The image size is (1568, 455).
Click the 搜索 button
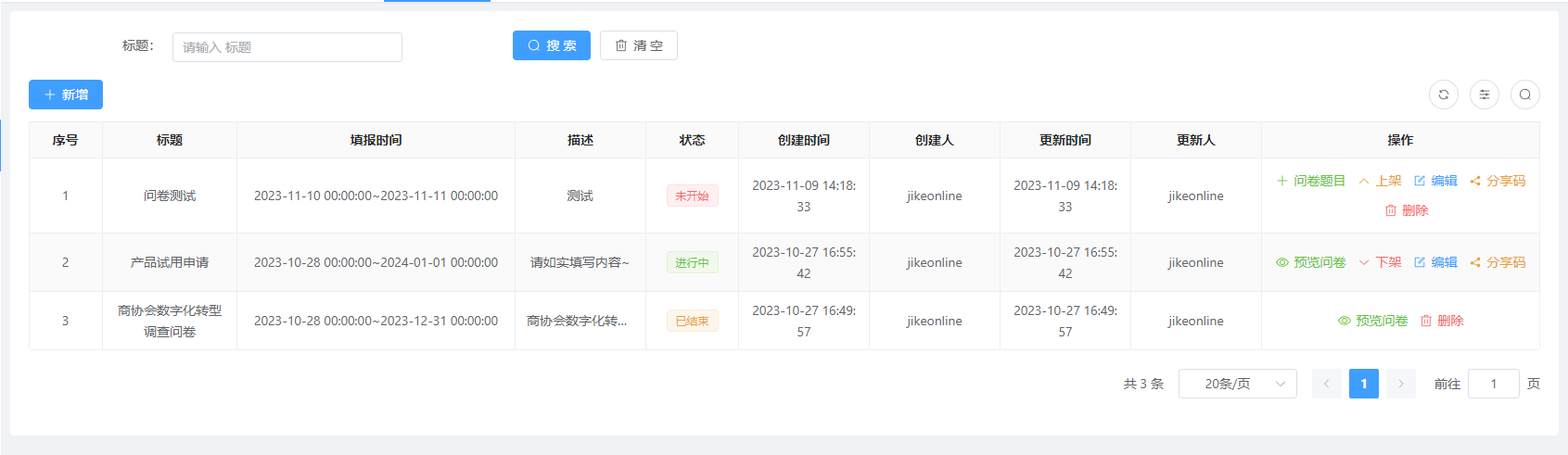click(x=551, y=45)
